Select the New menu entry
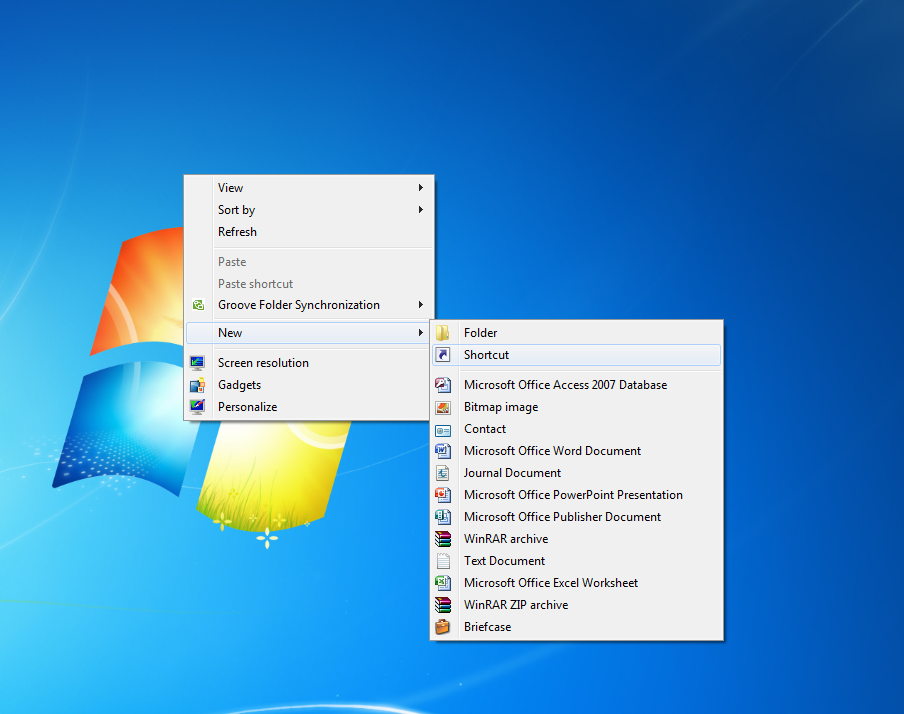Image resolution: width=904 pixels, height=714 pixels. click(x=309, y=333)
